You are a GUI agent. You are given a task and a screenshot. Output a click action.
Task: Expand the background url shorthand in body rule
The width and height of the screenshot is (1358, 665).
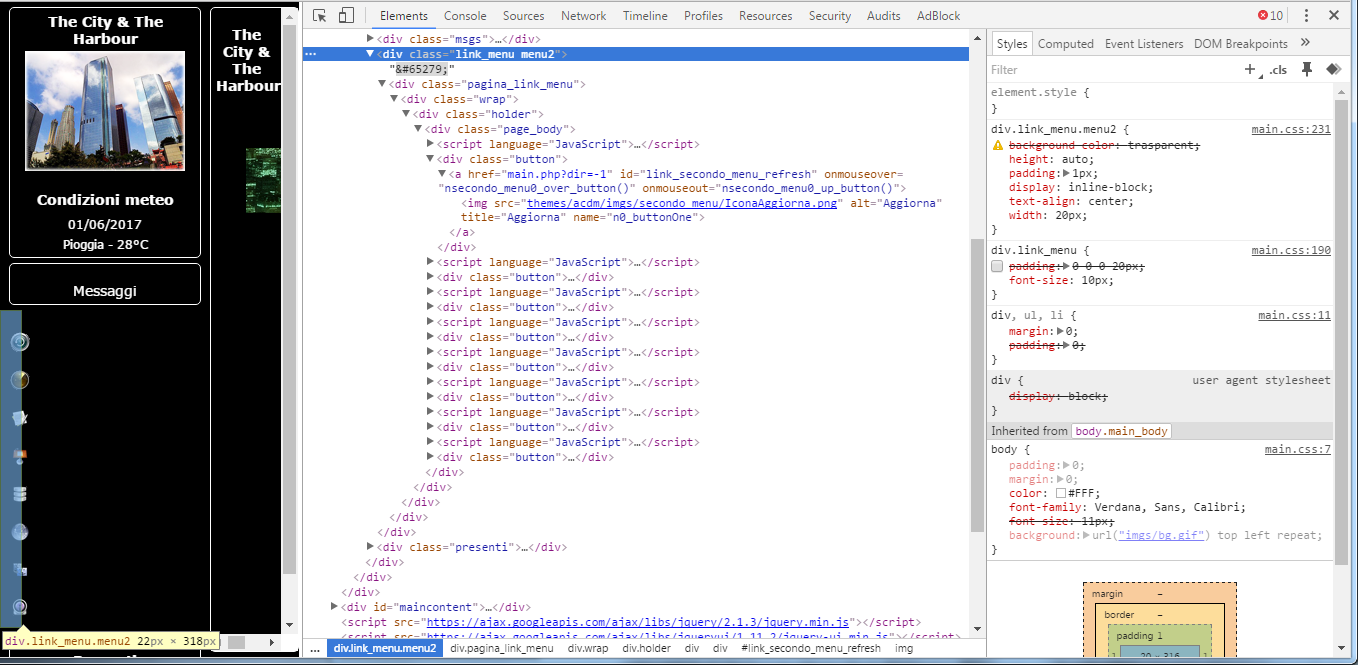tap(1086, 536)
